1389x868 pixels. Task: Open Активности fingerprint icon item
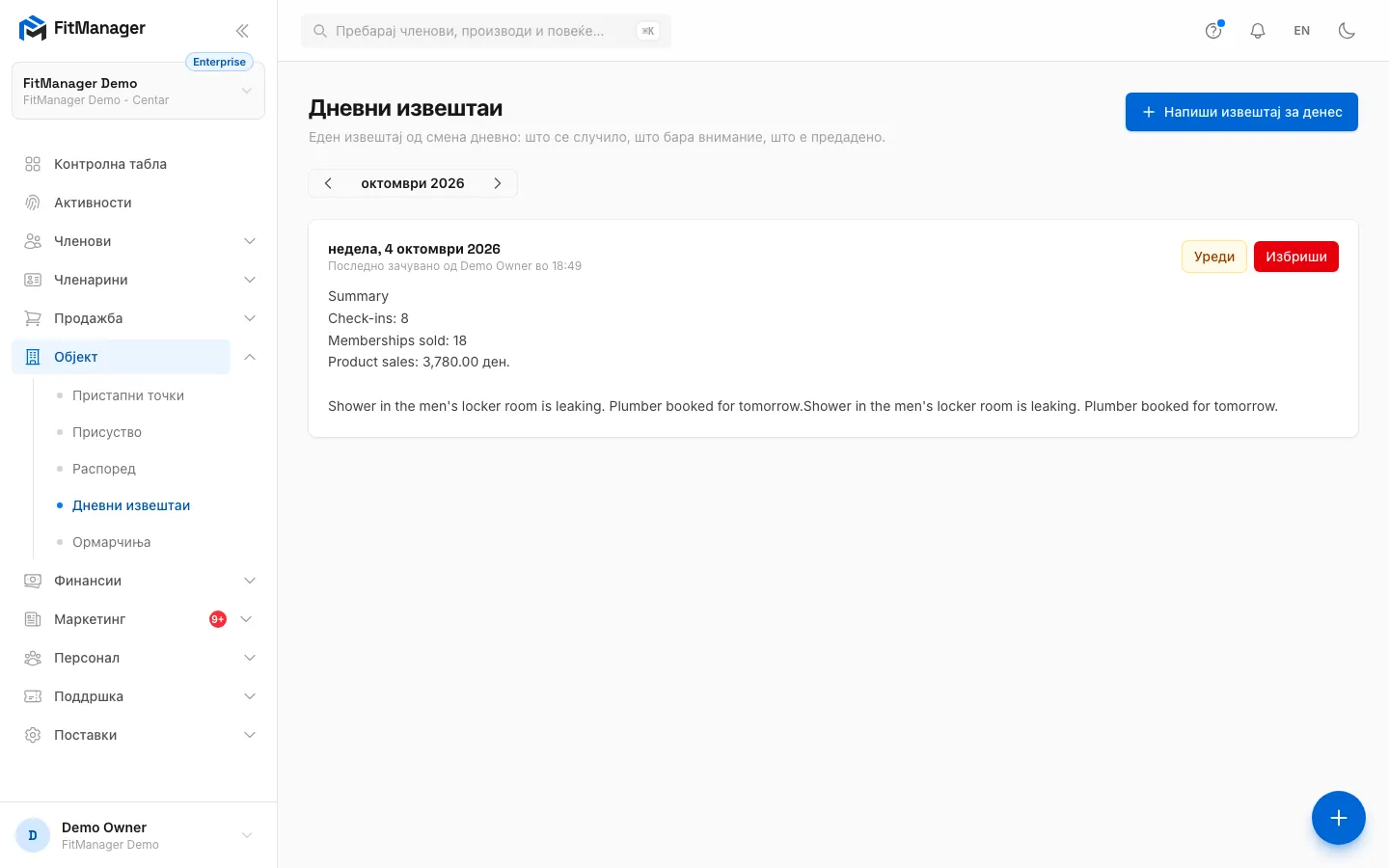tap(33, 203)
